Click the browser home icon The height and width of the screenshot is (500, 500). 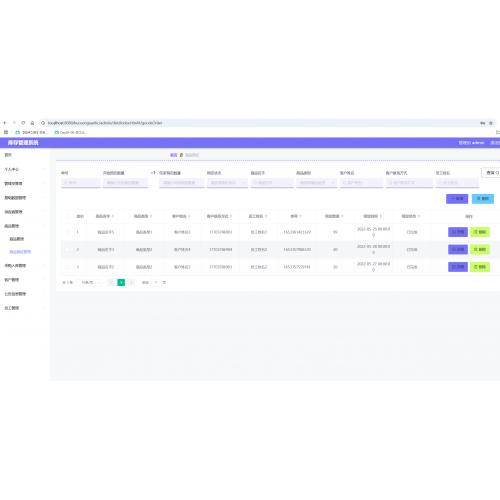[32, 123]
